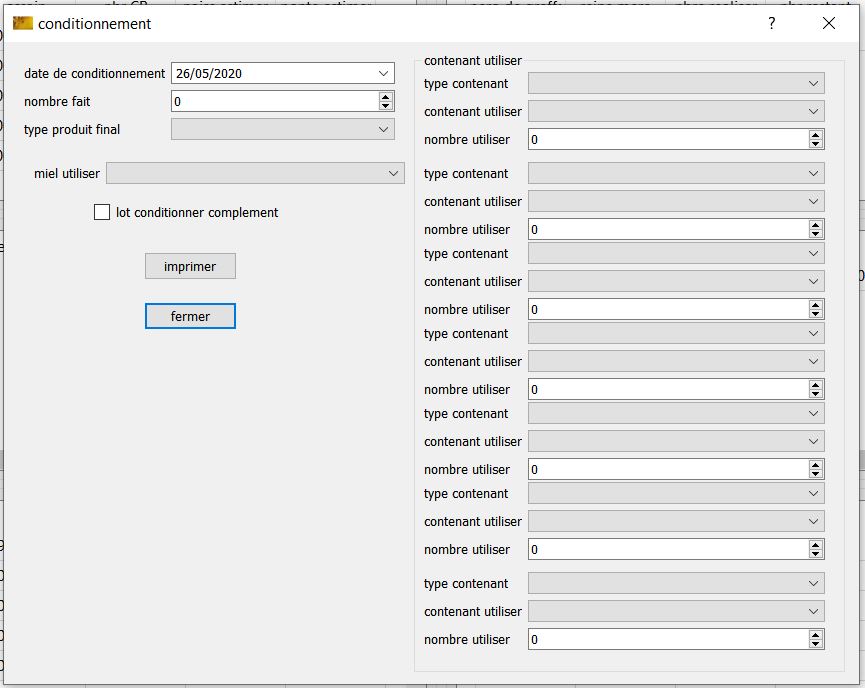This screenshot has height=688, width=865.
Task: Close the conditionnement dialog window
Action: pos(828,24)
